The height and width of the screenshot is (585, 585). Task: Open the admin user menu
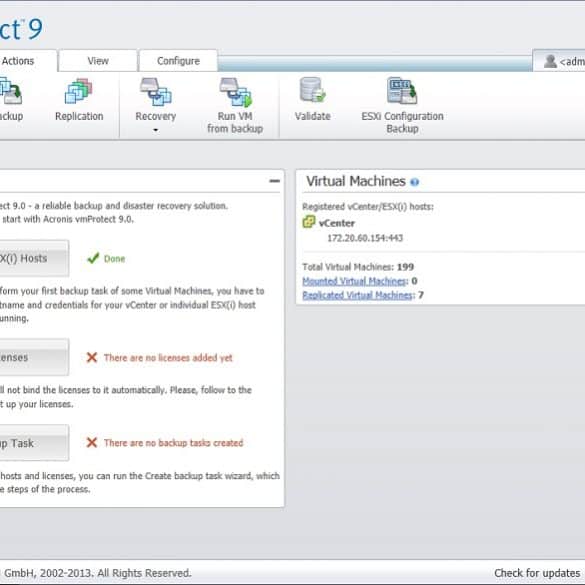[559, 61]
